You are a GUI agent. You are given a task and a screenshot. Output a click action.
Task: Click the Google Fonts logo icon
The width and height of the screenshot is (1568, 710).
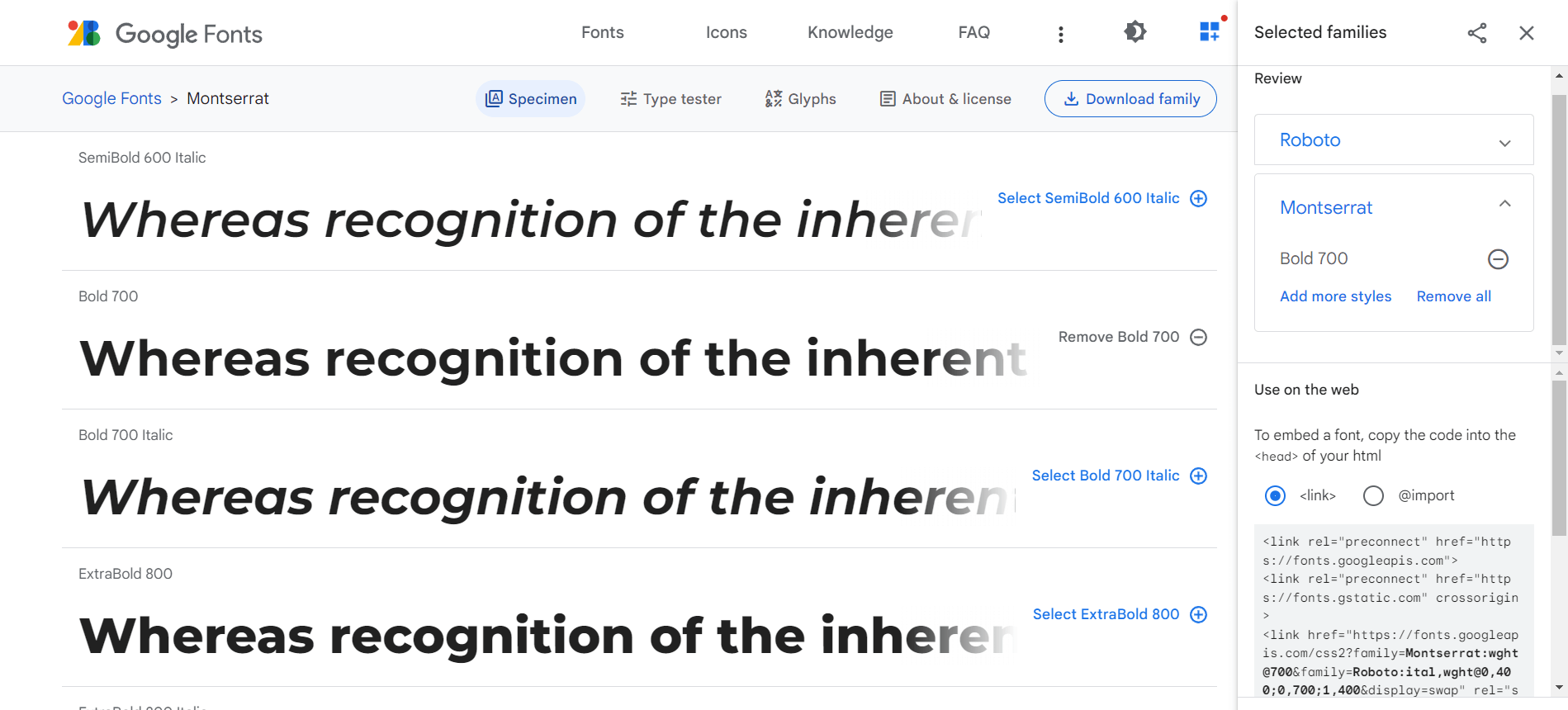click(x=84, y=33)
